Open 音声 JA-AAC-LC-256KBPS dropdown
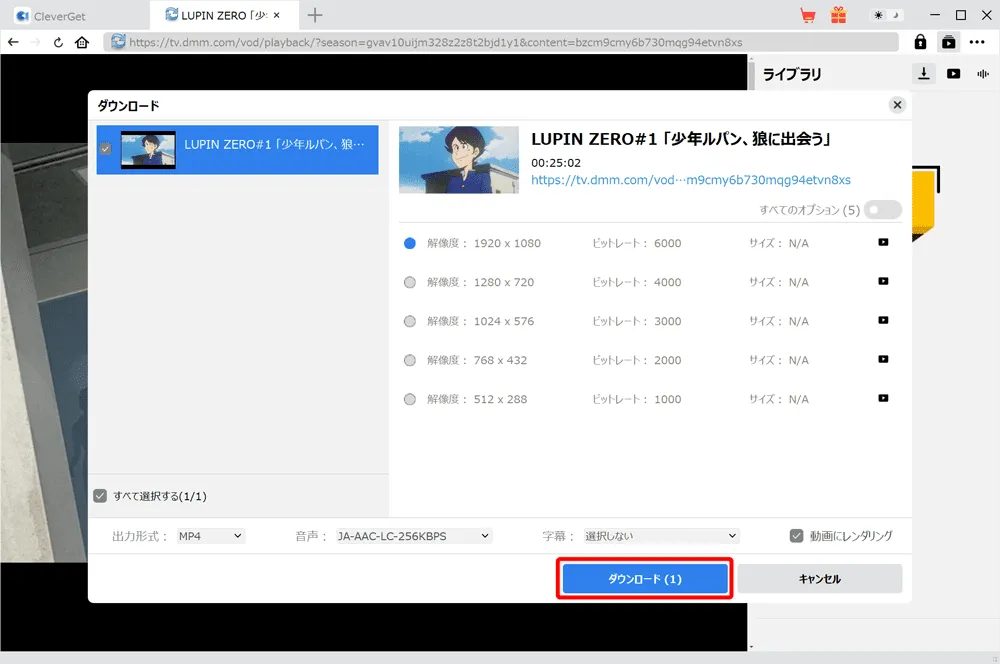The width and height of the screenshot is (1000, 664). click(413, 536)
